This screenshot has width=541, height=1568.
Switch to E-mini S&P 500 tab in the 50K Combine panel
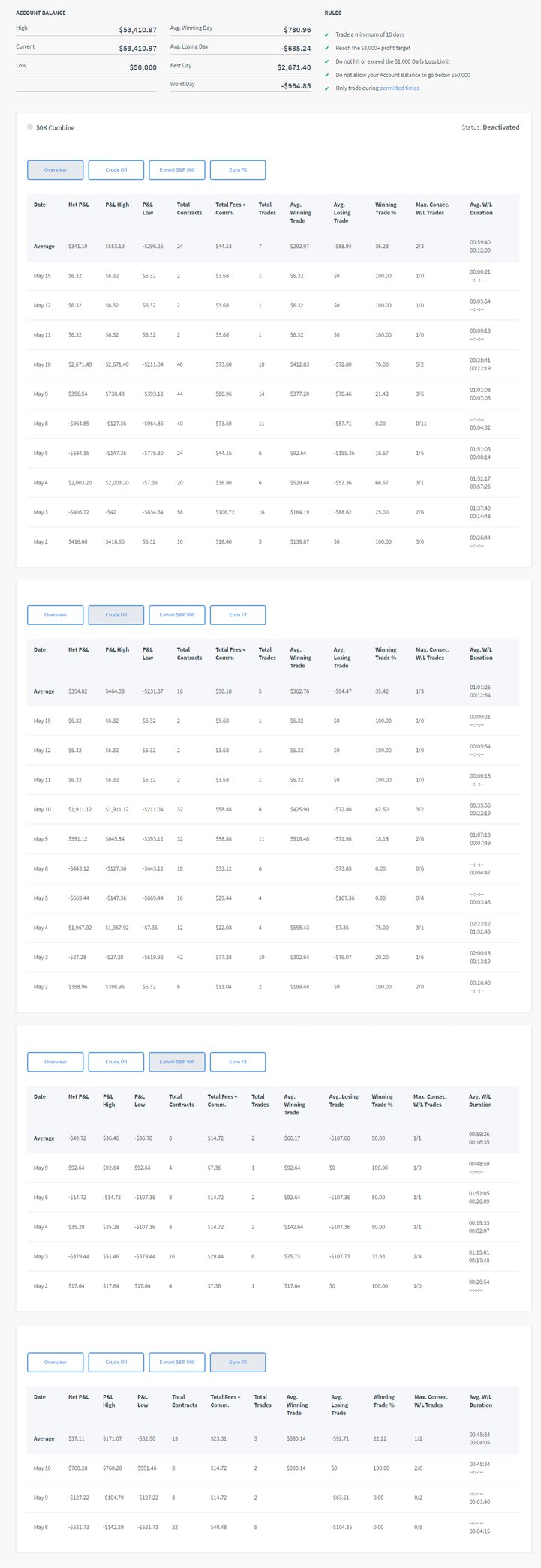176,170
